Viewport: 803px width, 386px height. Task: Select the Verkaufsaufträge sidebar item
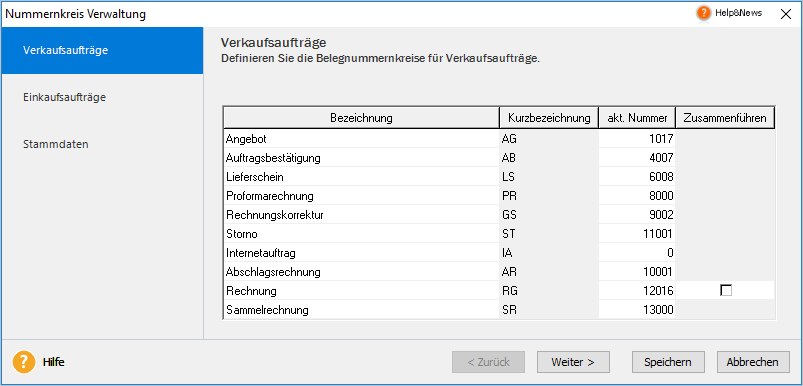[x=66, y=50]
